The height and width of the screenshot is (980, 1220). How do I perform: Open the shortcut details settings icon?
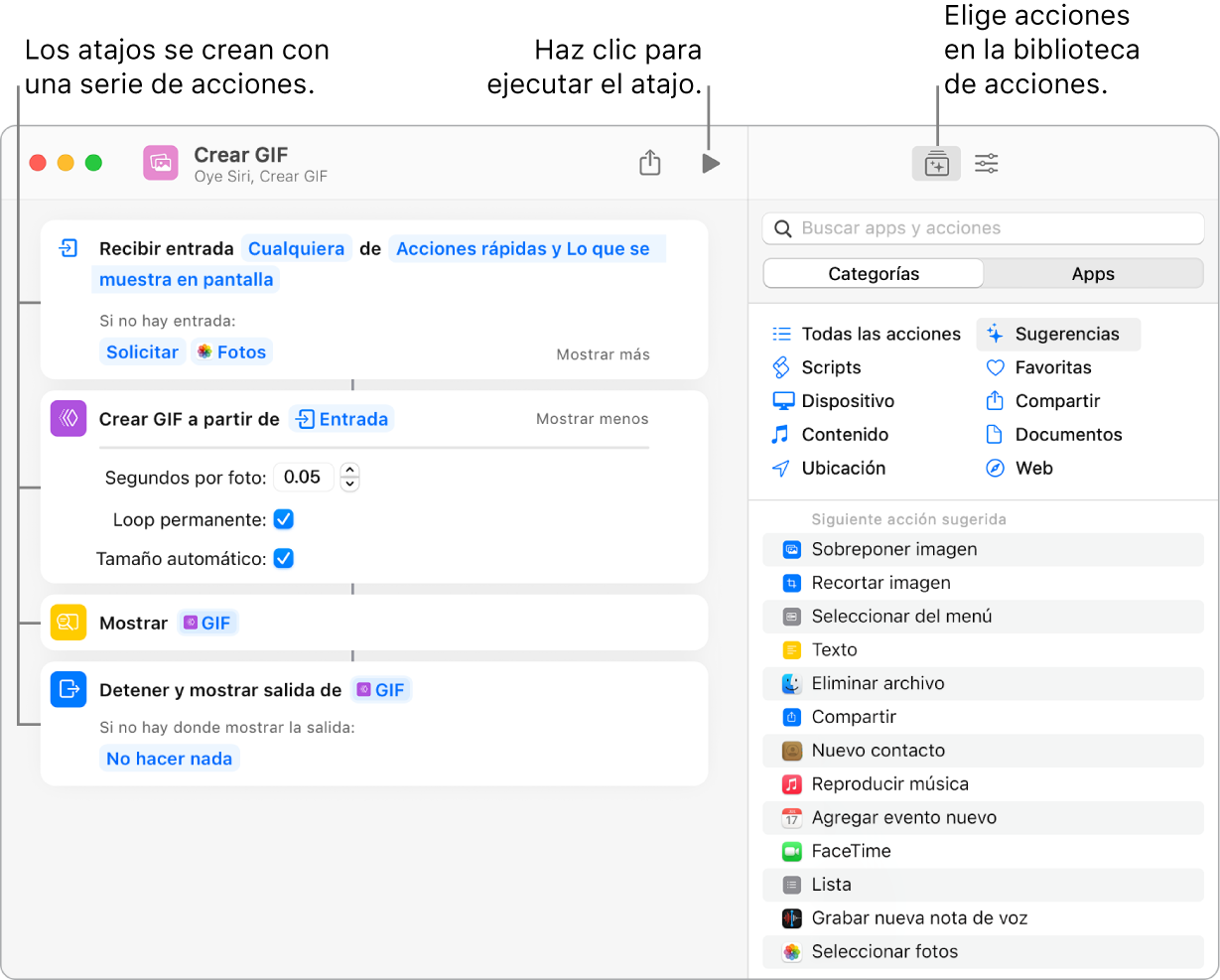click(986, 163)
